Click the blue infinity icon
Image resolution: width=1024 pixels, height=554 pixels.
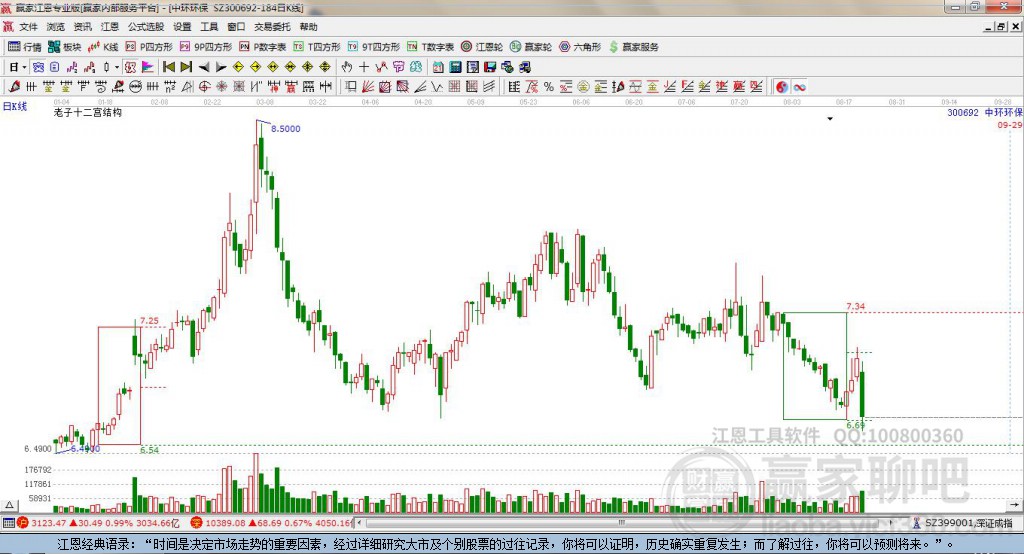click(799, 87)
